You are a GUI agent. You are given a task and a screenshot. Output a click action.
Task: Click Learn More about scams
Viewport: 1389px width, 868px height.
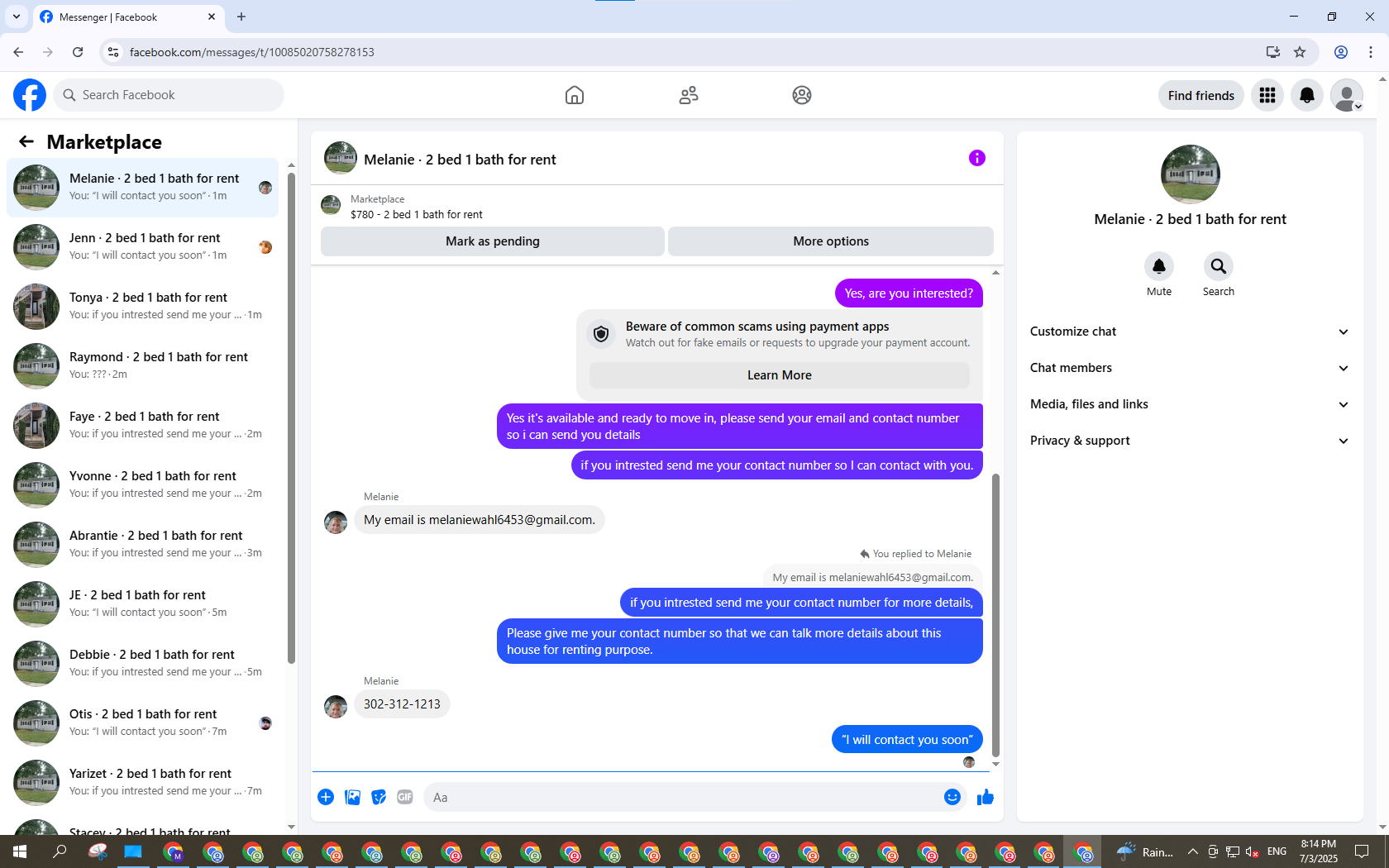click(780, 375)
